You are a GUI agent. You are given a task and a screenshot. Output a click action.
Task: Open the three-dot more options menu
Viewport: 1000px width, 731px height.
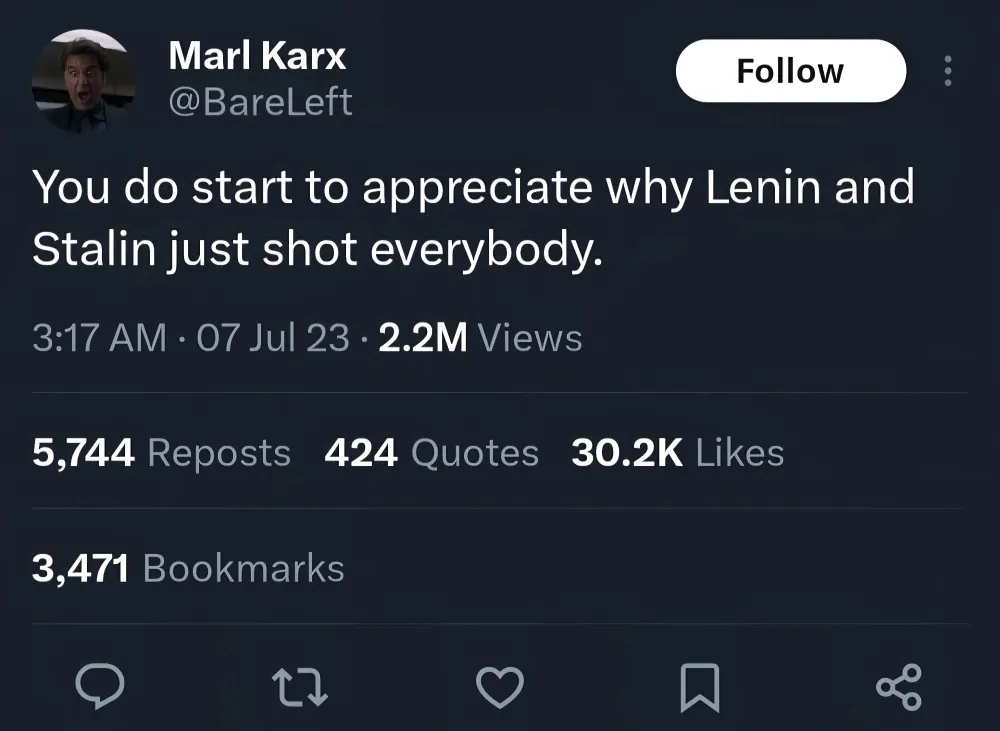[x=948, y=71]
